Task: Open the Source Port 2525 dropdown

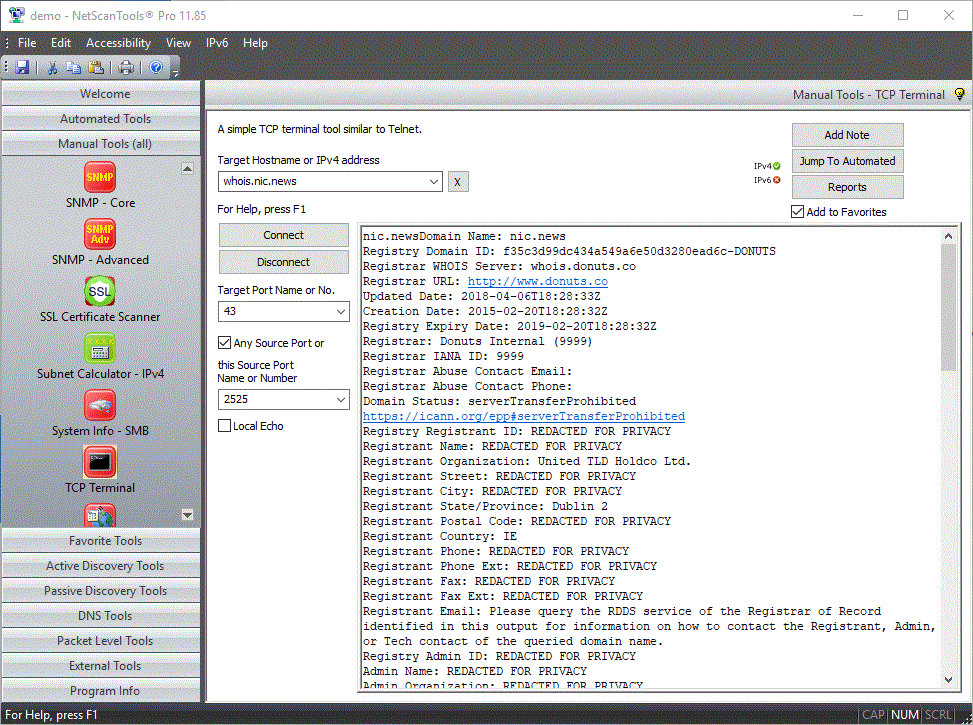Action: click(341, 399)
